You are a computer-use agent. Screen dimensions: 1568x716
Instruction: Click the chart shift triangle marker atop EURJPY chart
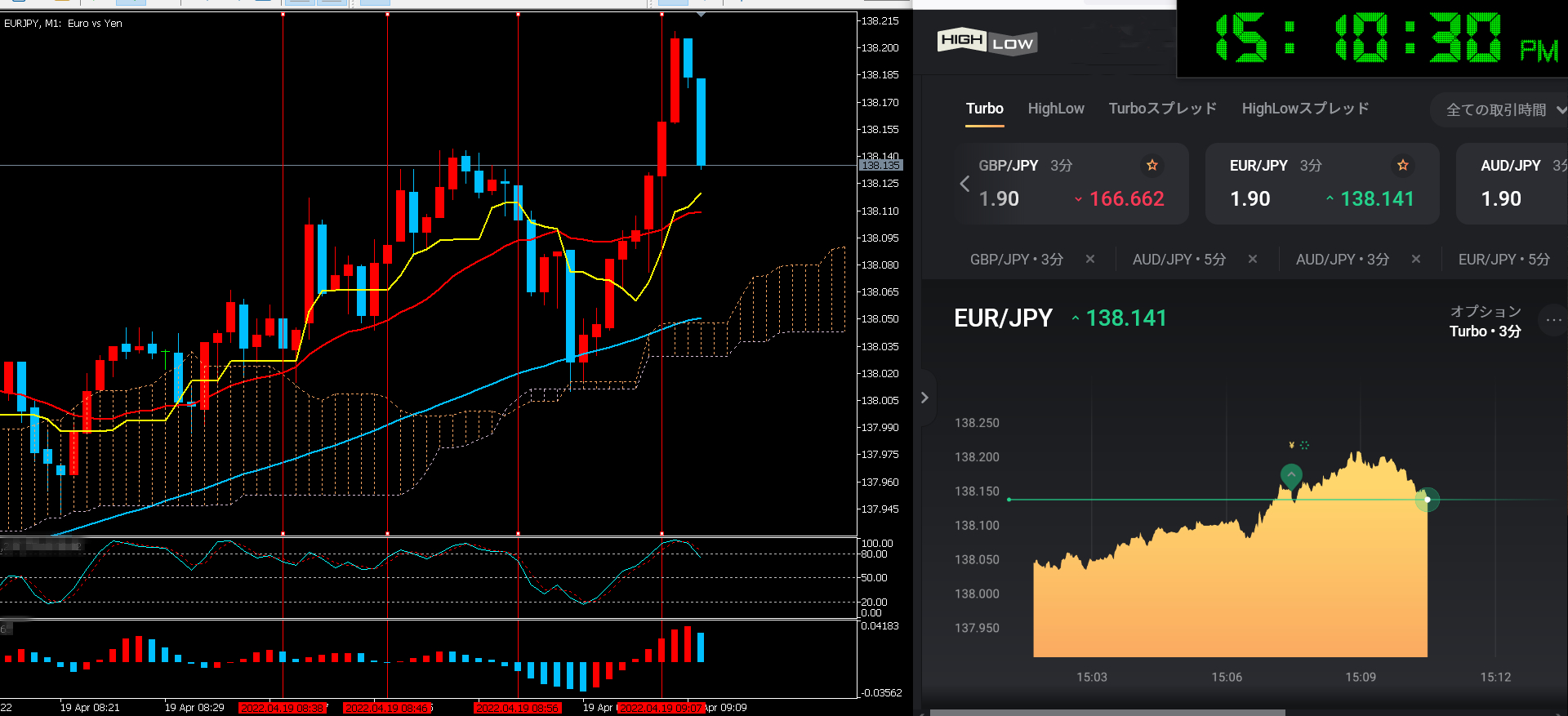pos(701,15)
